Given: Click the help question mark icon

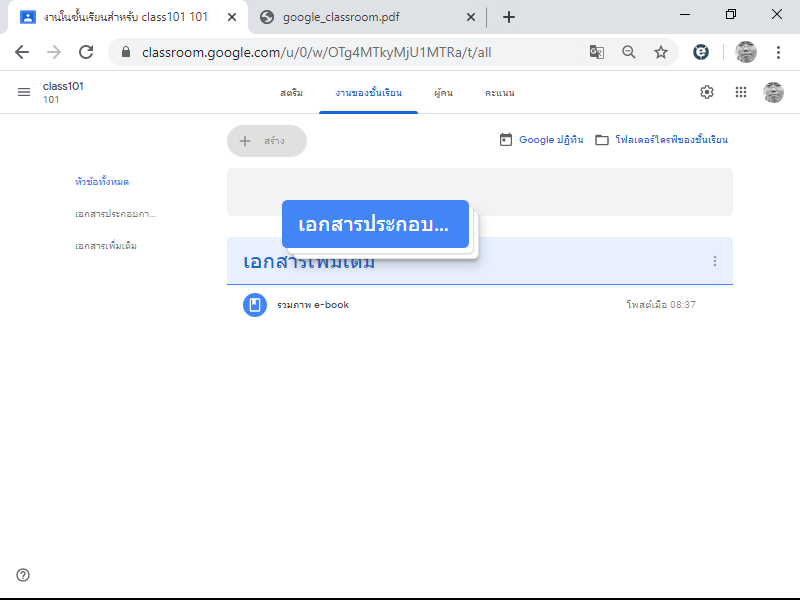Looking at the screenshot, I should [x=23, y=575].
